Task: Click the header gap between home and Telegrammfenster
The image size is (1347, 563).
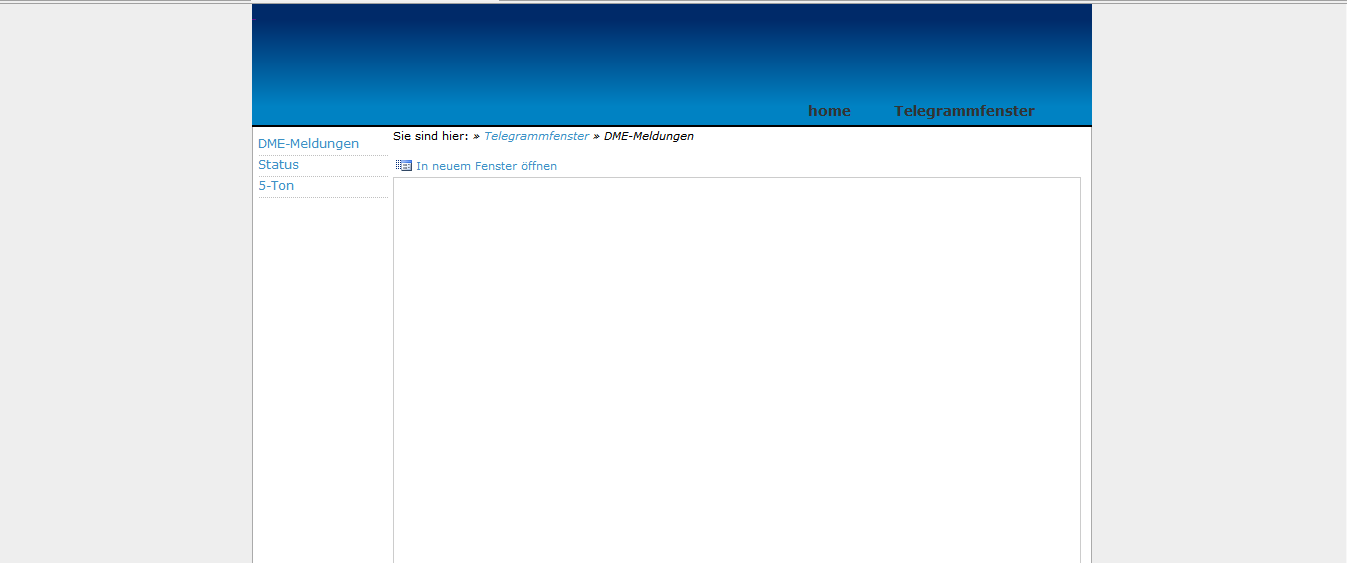Action: coord(872,111)
